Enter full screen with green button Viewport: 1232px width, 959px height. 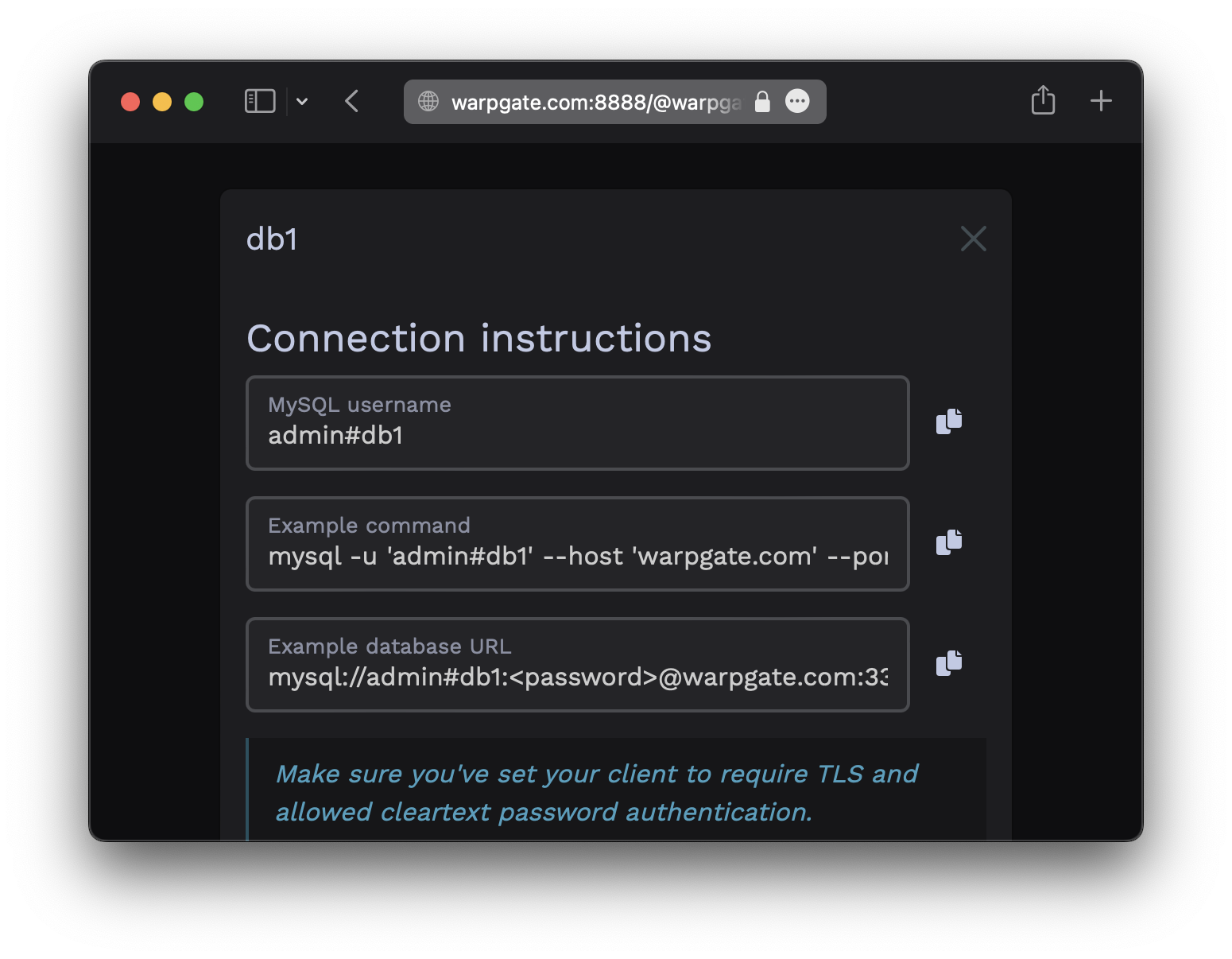pyautogui.click(x=194, y=102)
